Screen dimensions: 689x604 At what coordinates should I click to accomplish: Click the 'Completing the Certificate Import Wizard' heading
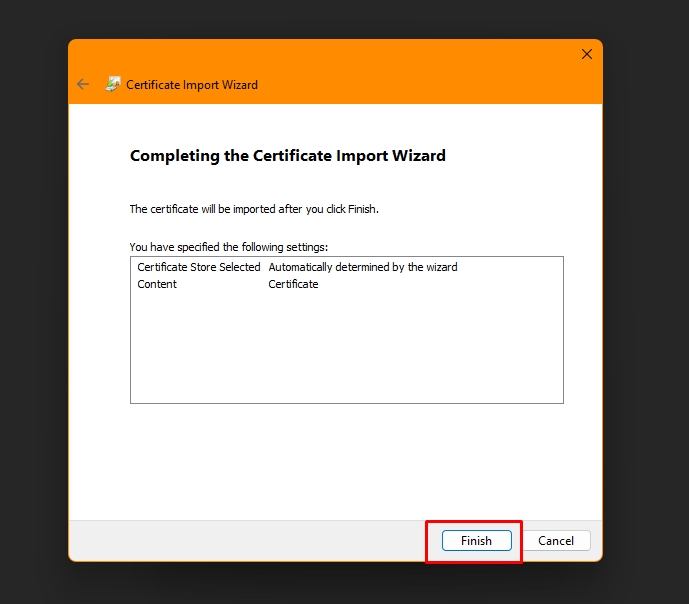[288, 156]
